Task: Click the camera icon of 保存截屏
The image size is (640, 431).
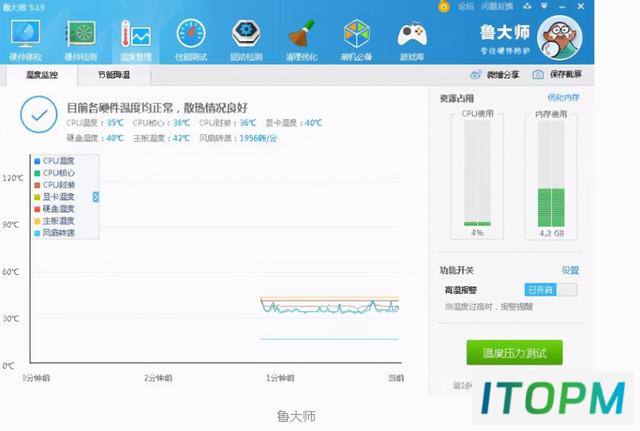Action: point(538,74)
